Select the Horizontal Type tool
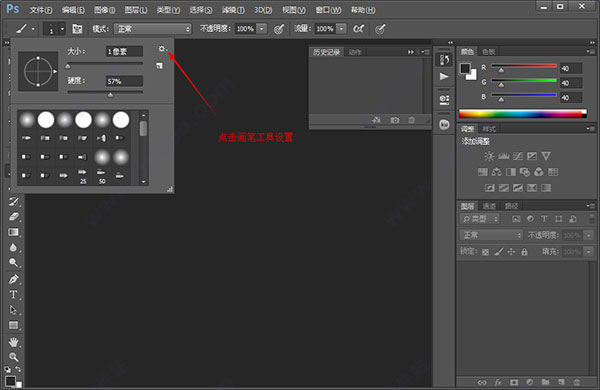Screen dimensions: 600x390 pos(13,294)
